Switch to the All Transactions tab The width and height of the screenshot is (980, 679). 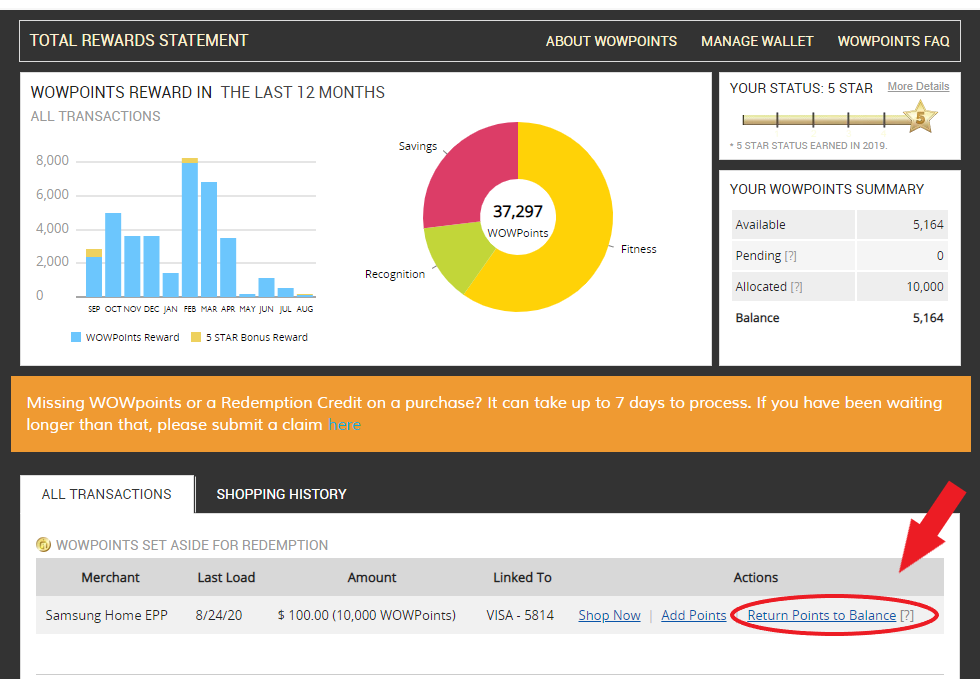click(107, 494)
